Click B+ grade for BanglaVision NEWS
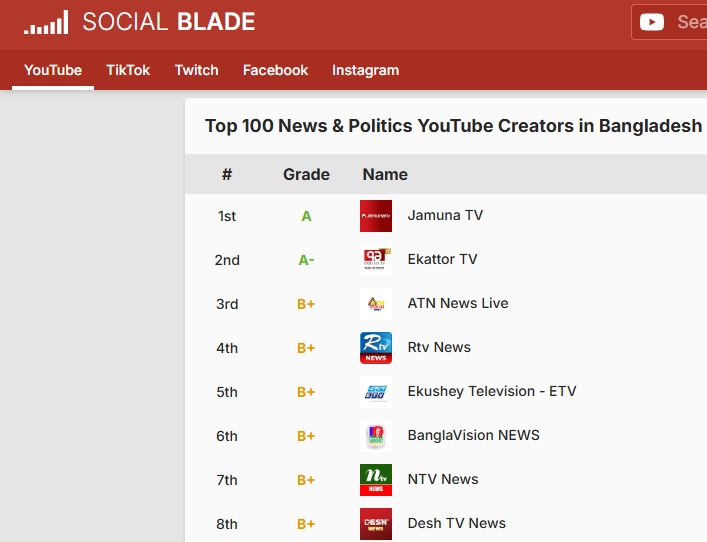The image size is (707, 542). coord(306,436)
